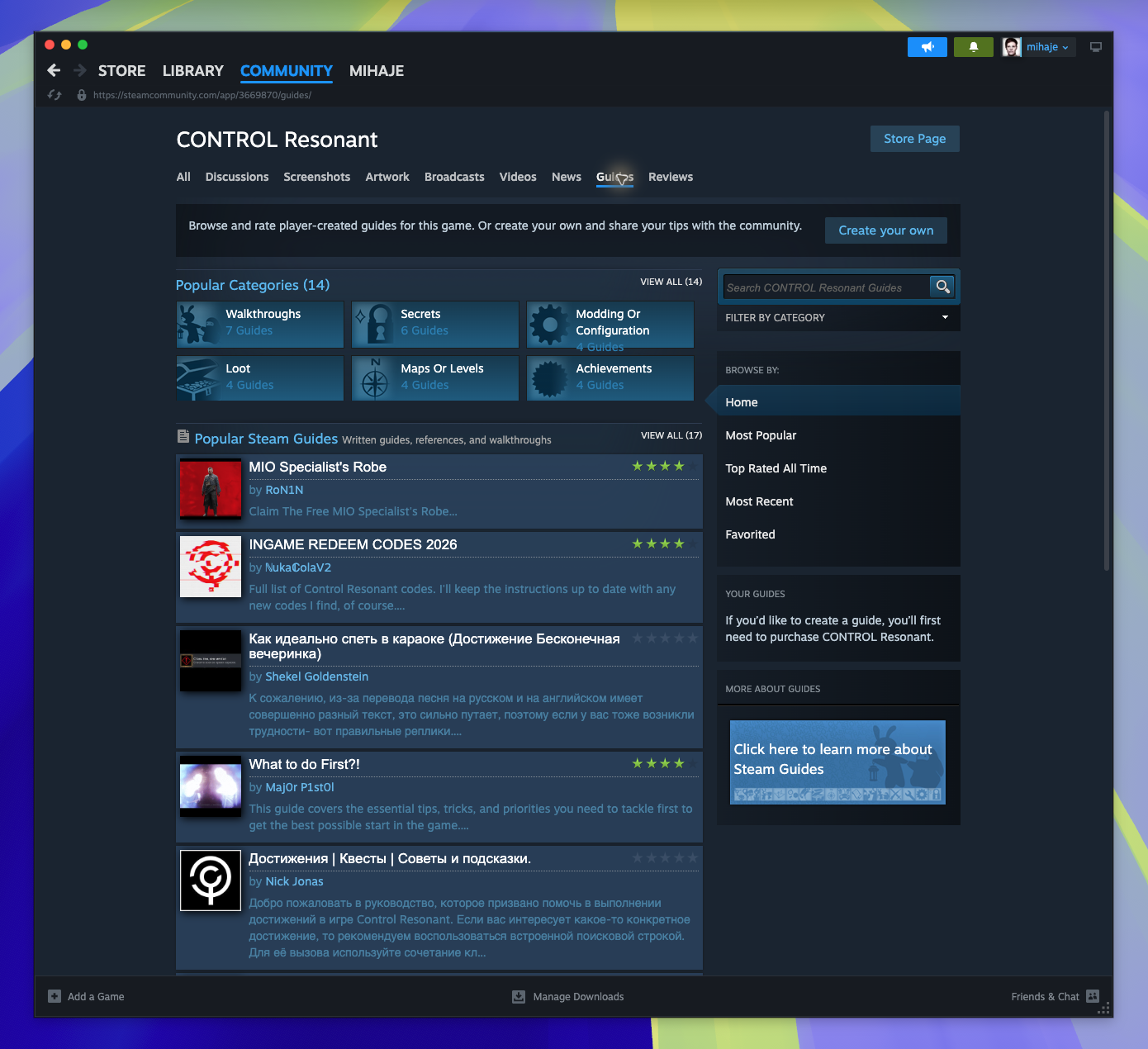Go to the STORE menu
The height and width of the screenshot is (1049, 1148).
pos(121,71)
